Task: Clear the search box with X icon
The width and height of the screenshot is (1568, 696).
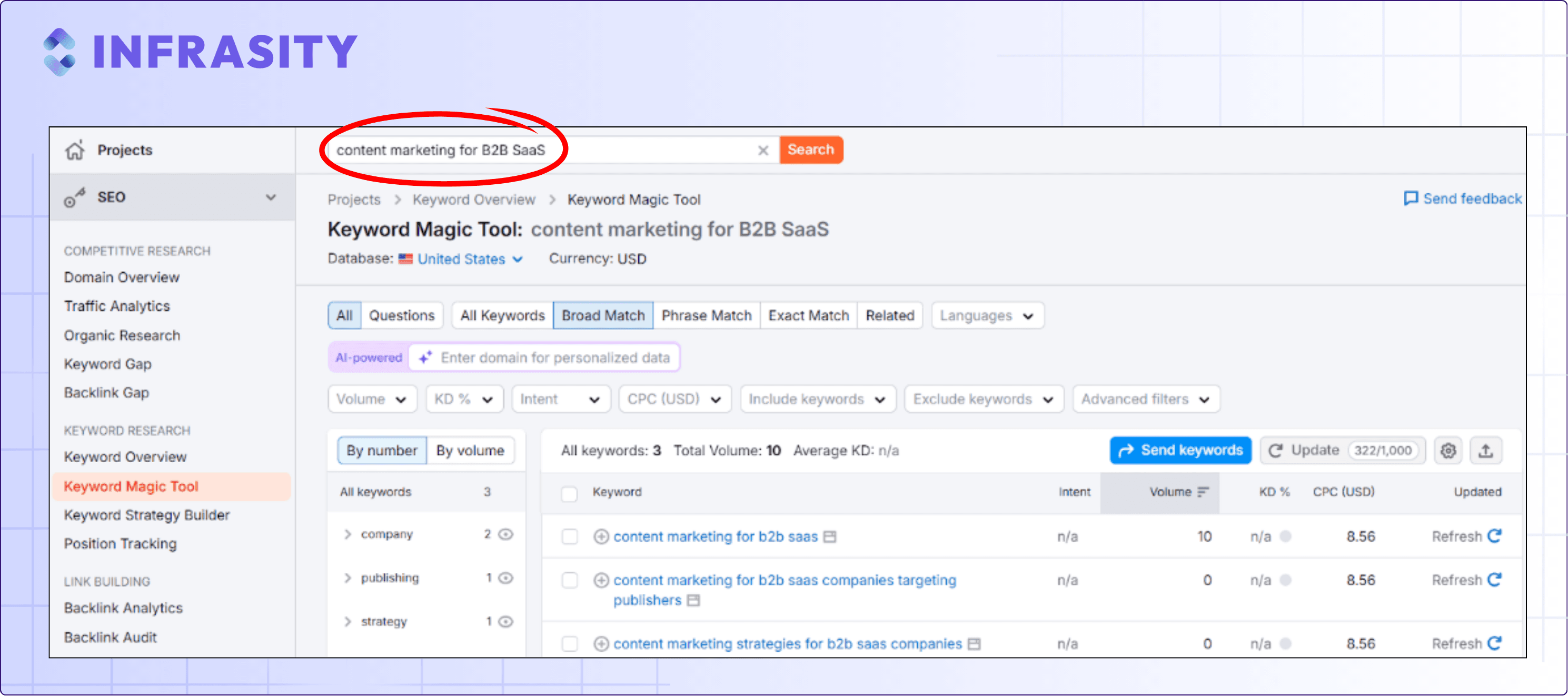Action: pos(763,150)
